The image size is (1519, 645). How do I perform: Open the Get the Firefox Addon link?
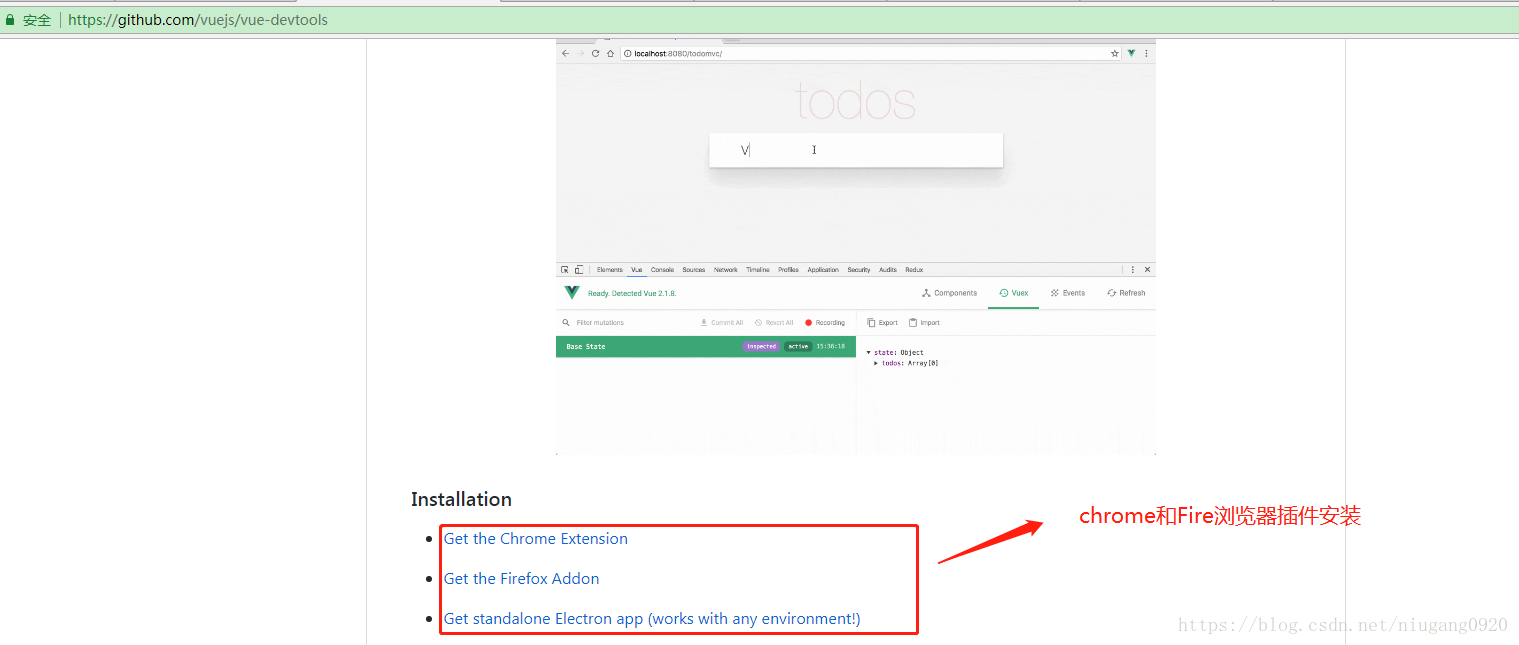522,578
